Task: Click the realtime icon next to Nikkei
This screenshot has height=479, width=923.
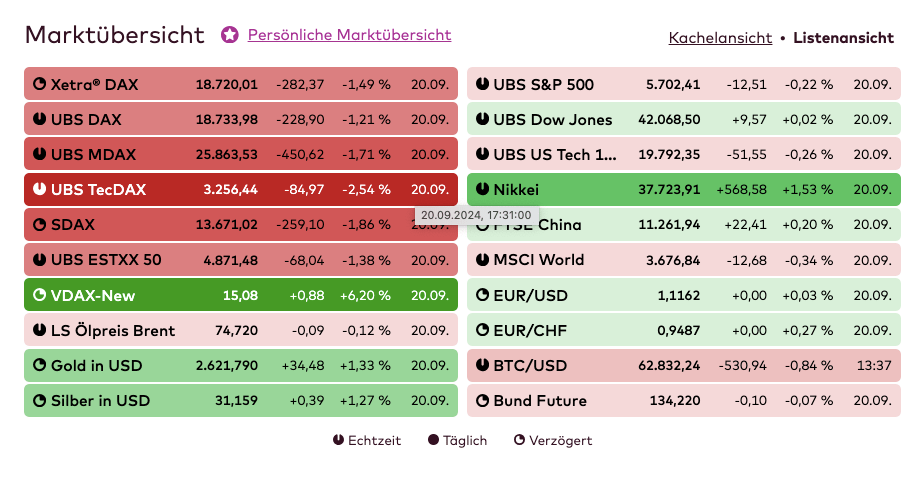Action: [x=482, y=189]
